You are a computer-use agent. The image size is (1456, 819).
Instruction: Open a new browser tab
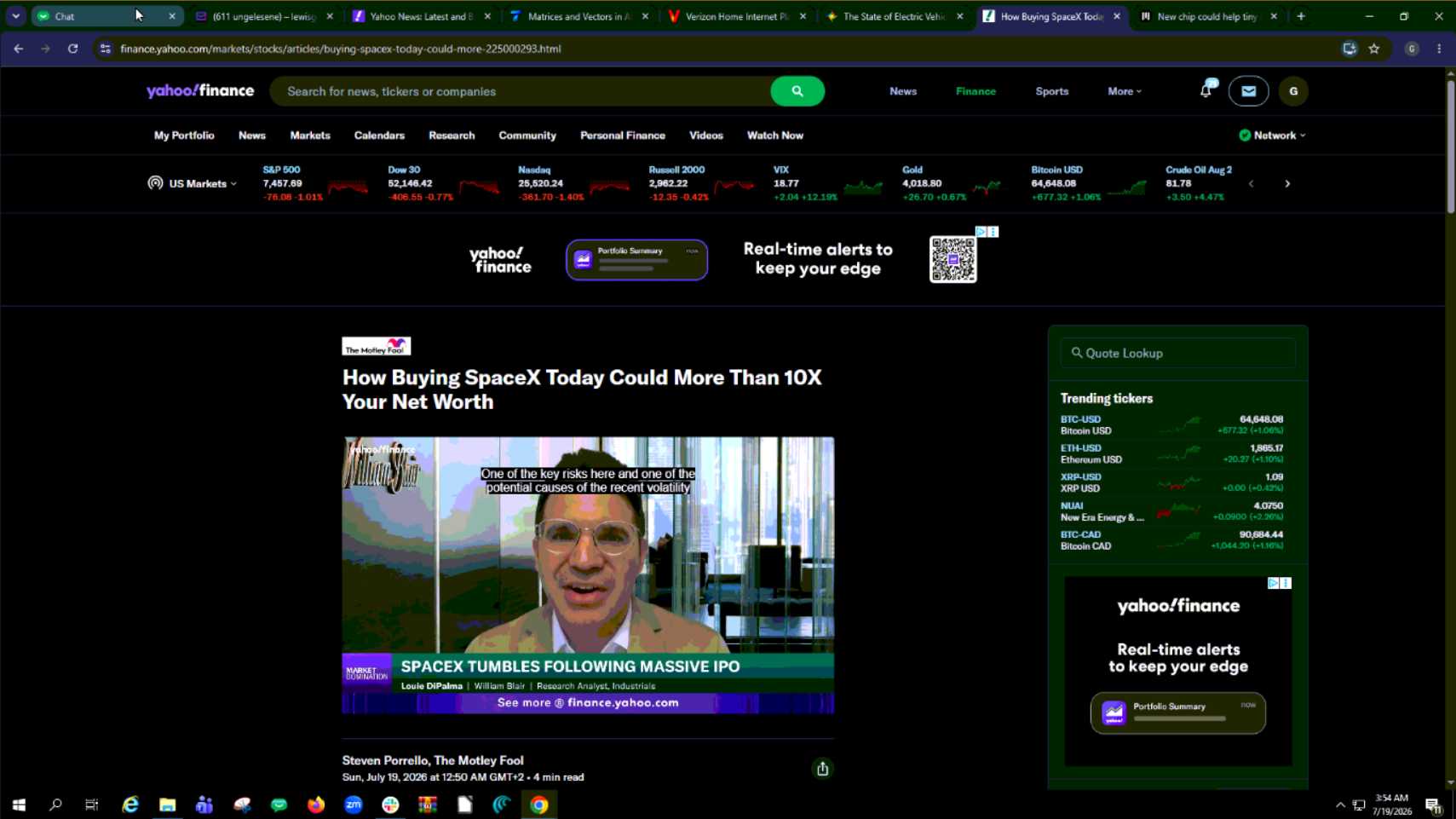[1301, 16]
